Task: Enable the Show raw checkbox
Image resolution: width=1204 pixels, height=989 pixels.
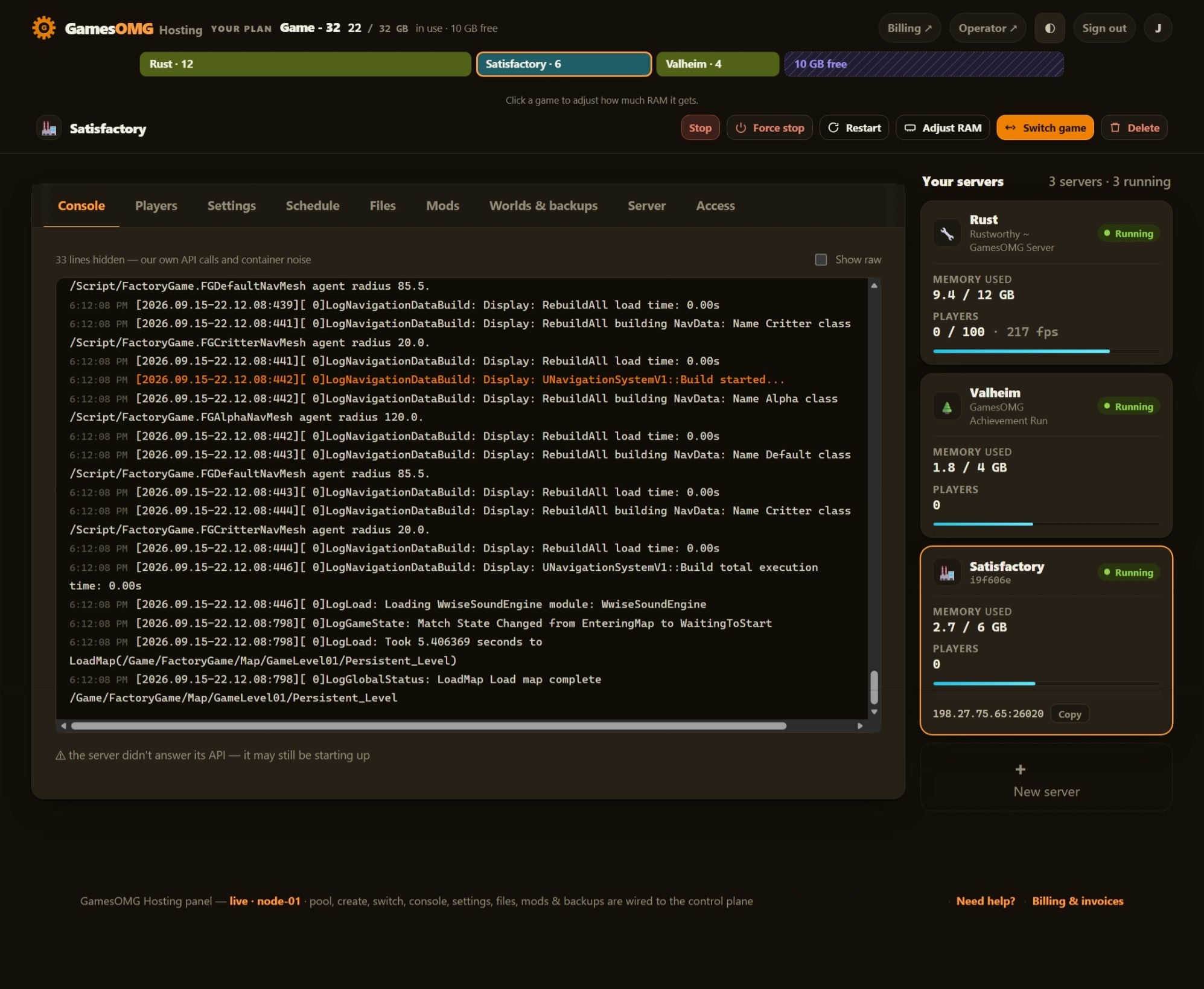Action: pyautogui.click(x=821, y=259)
